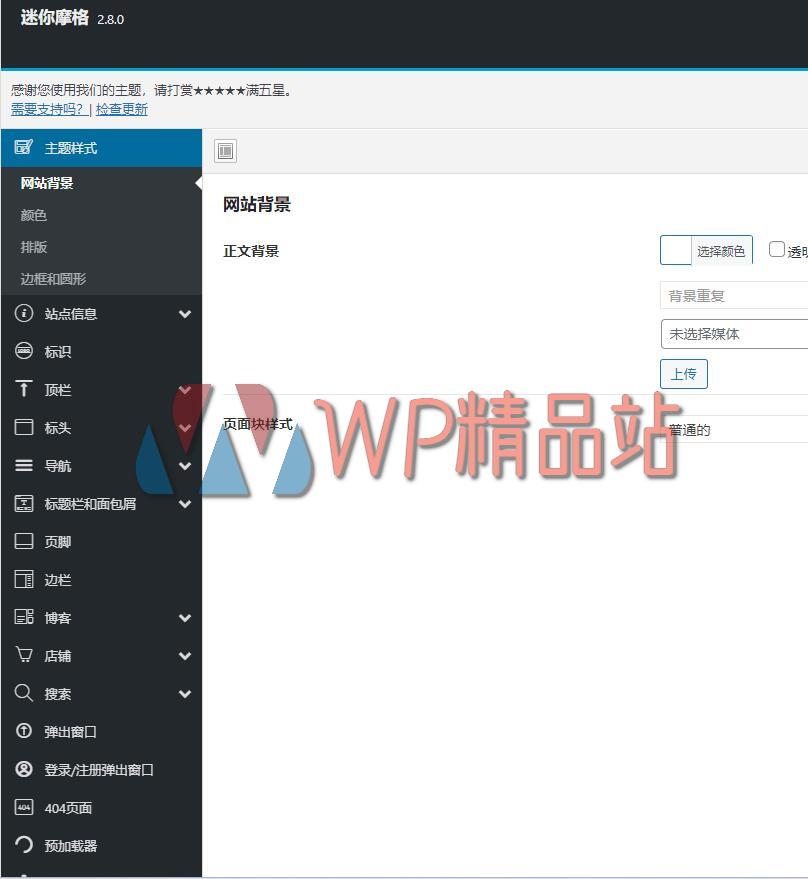Expand the 博客 blog section chevron
The width and height of the screenshot is (808, 879).
coord(184,617)
